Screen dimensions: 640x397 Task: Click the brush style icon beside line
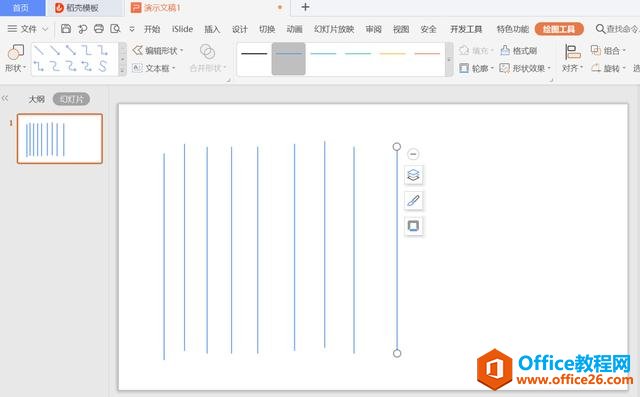[413, 200]
